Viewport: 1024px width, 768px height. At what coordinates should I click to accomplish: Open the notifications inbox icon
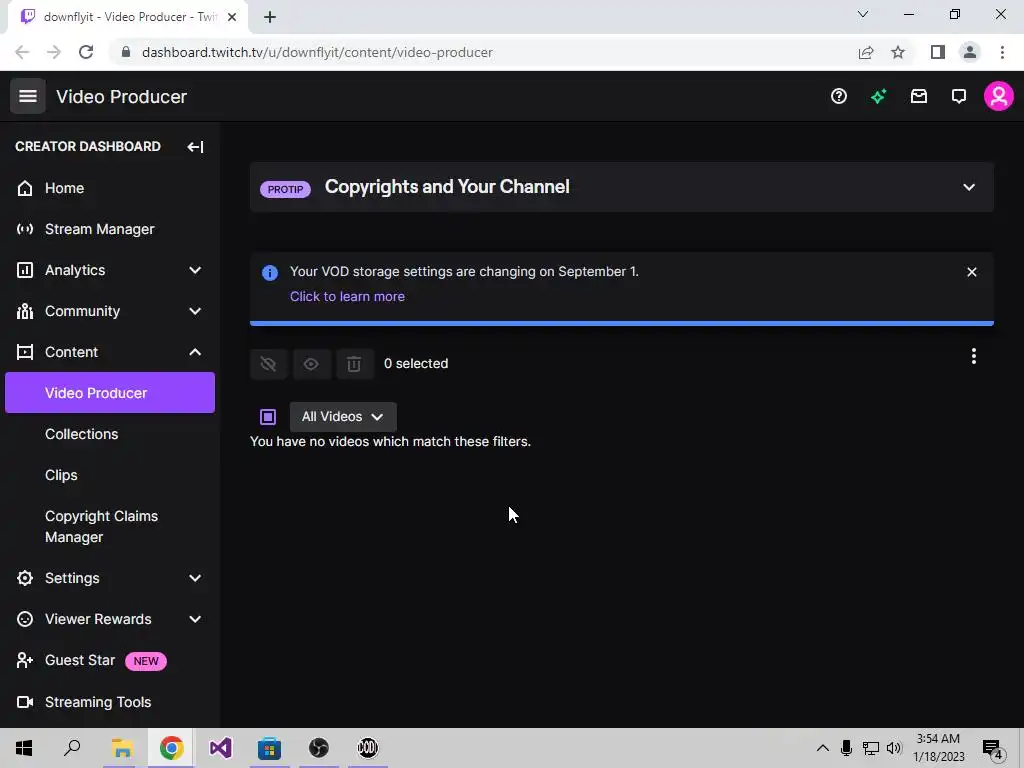click(x=919, y=97)
